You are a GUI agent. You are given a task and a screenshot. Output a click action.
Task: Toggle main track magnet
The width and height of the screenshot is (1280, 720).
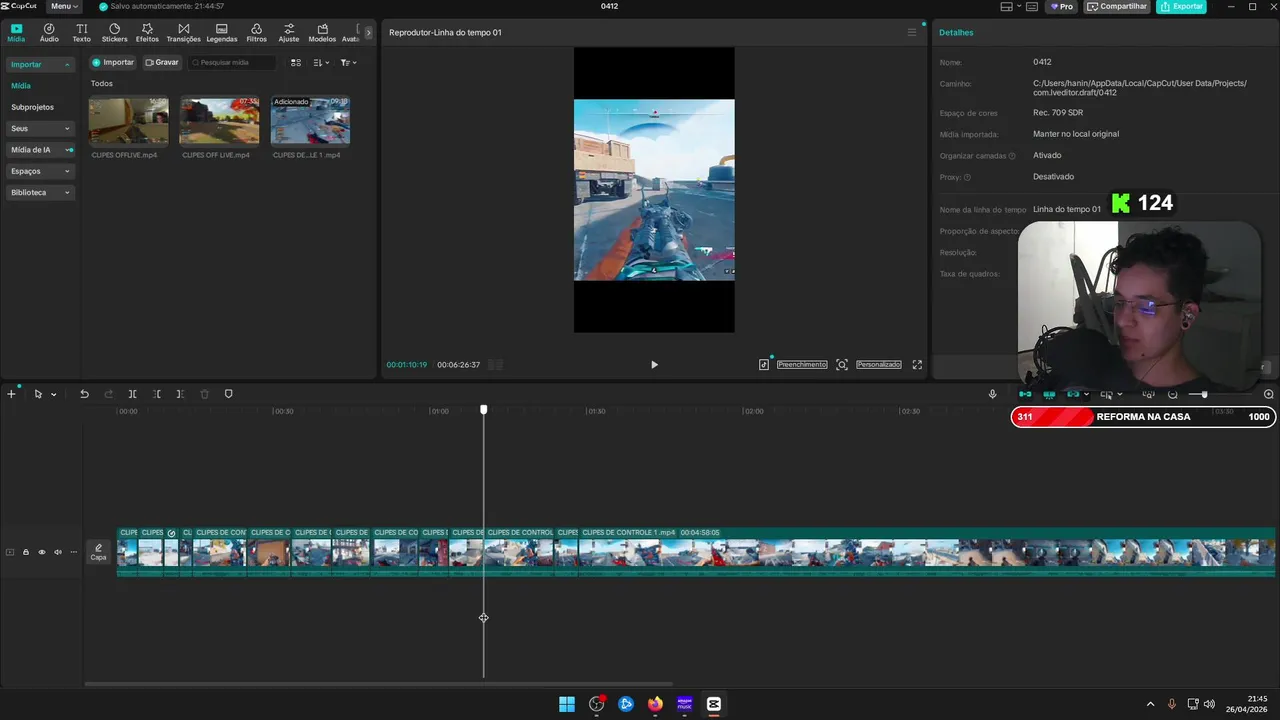(x=1025, y=394)
